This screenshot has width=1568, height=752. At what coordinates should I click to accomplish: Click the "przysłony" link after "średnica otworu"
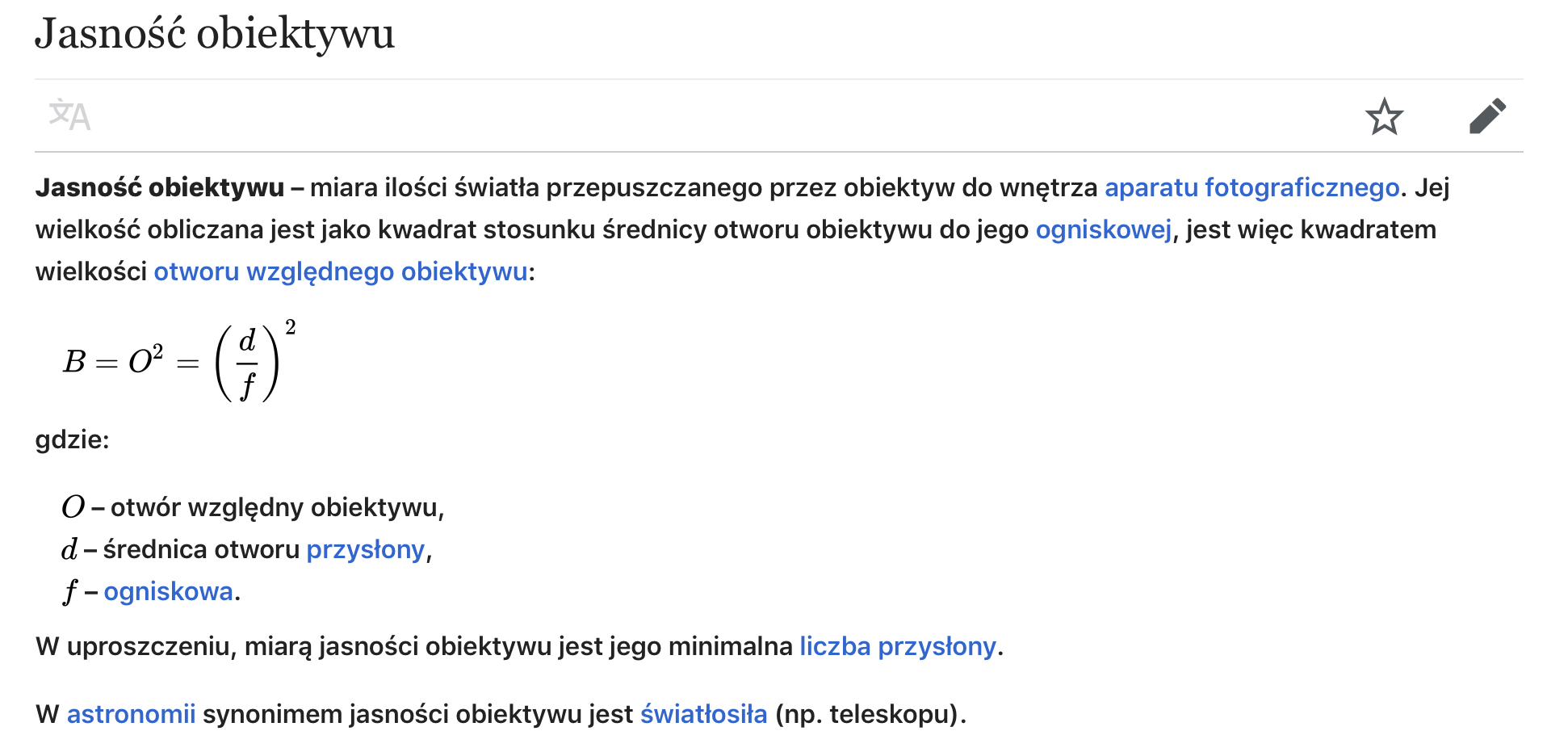(x=365, y=549)
